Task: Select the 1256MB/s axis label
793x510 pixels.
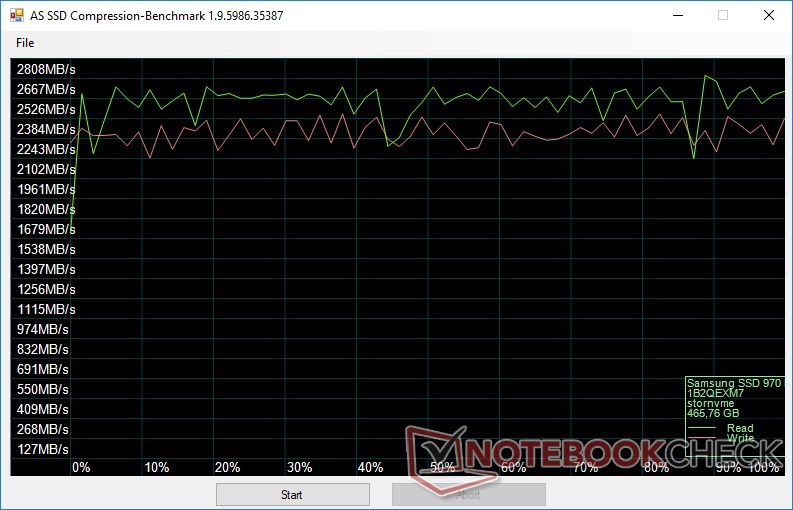Action: click(x=46, y=289)
